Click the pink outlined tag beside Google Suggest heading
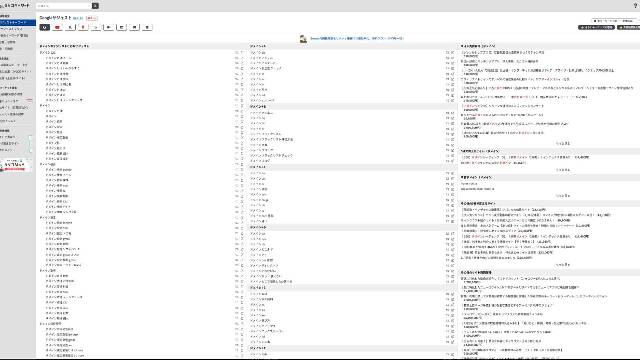 click(x=91, y=18)
